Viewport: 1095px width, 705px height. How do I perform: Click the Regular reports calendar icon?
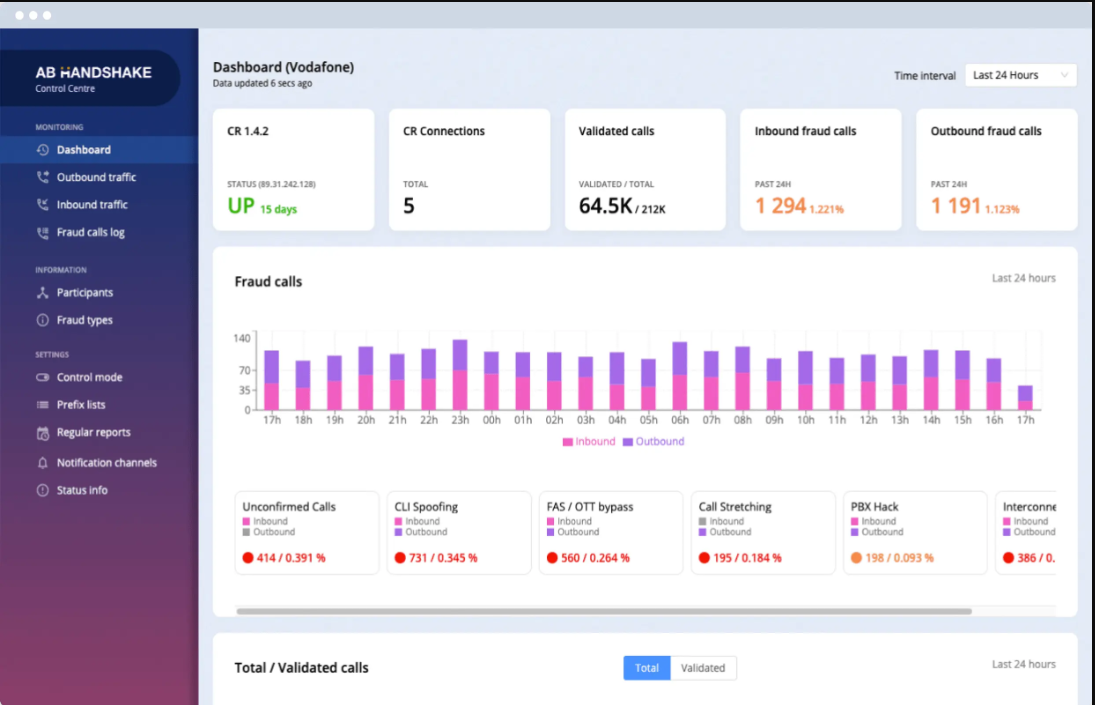(43, 433)
